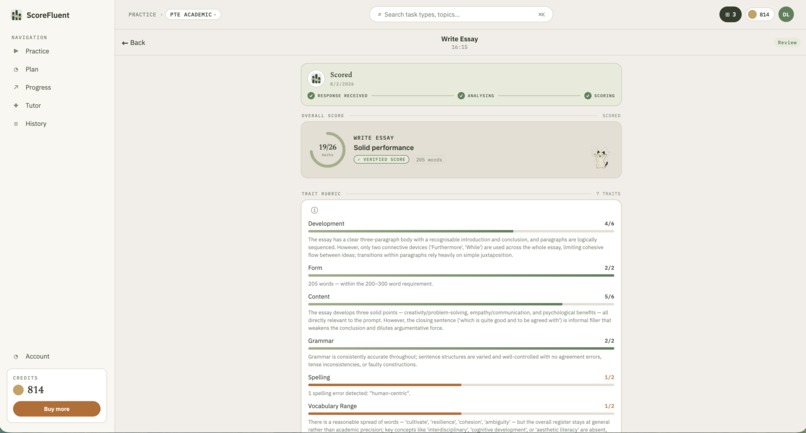Screen dimensions: 806x433
Task: Click the Content trait heading
Action: point(319,297)
